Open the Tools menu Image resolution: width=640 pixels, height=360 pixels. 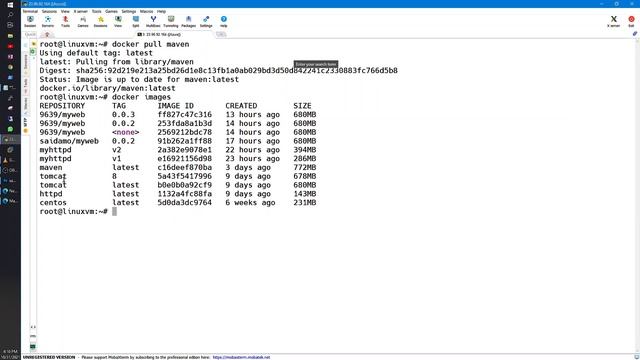(96, 11)
